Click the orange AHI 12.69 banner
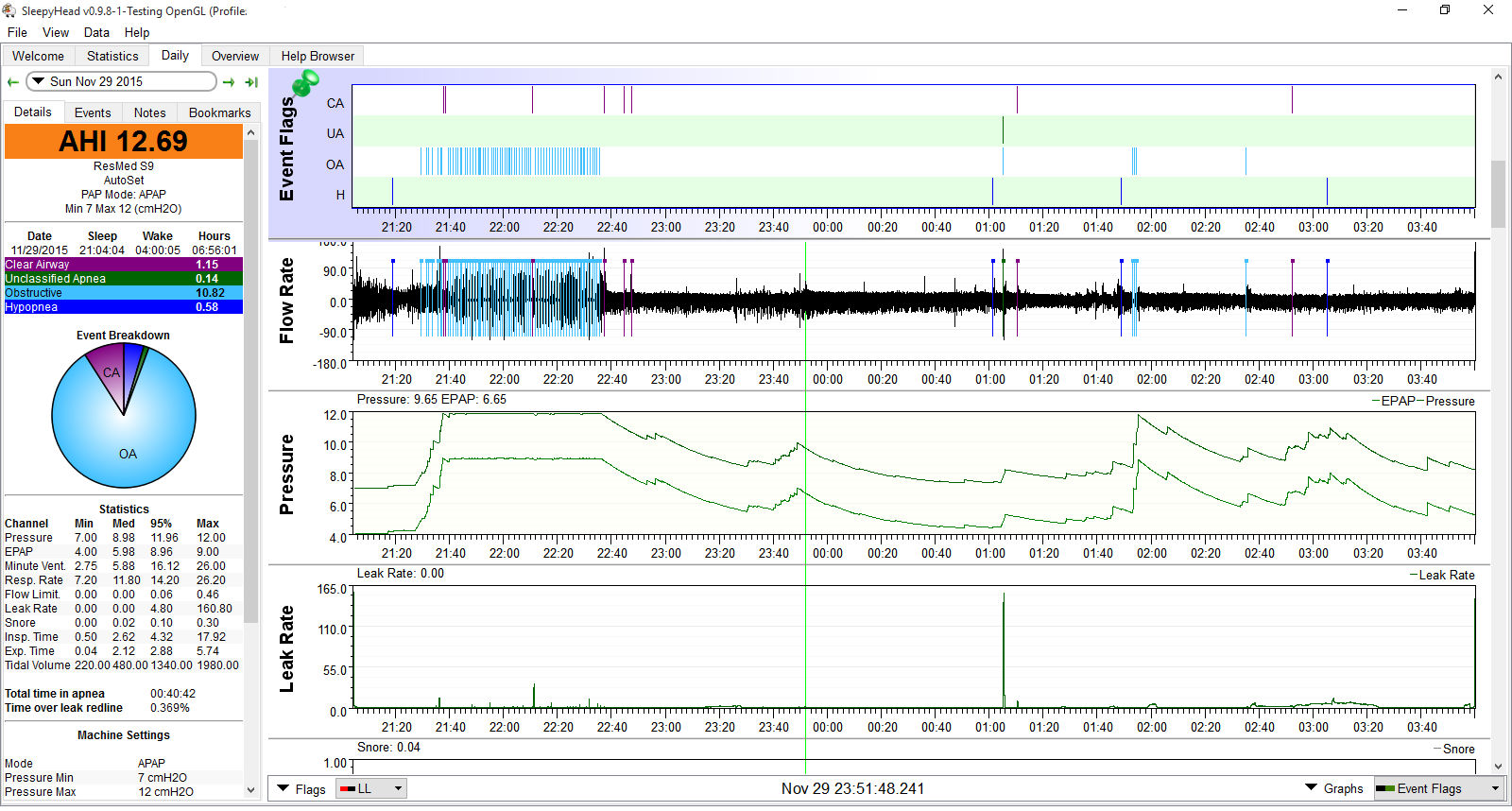 pyautogui.click(x=124, y=142)
